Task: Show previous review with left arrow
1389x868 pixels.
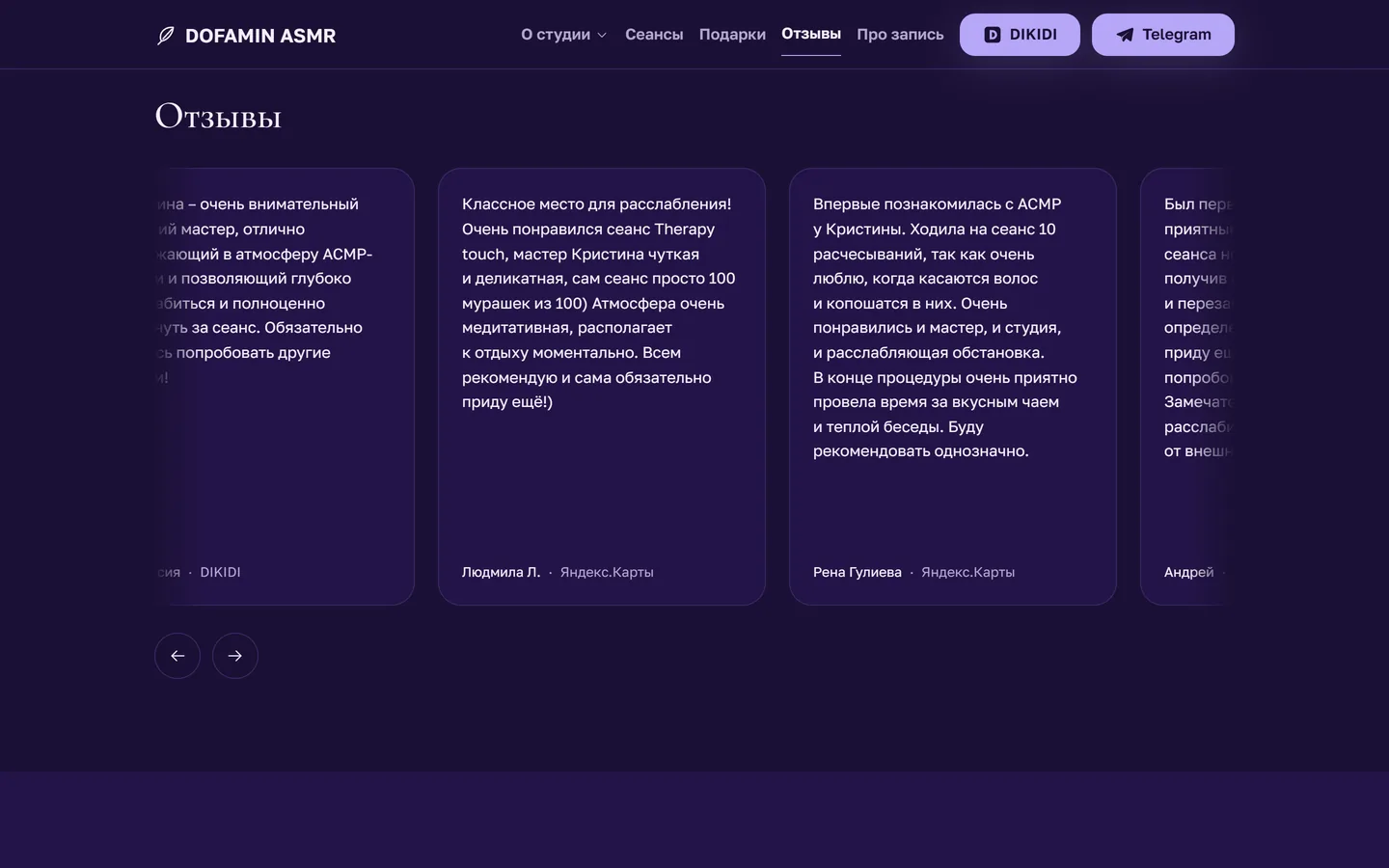Action: click(x=177, y=656)
